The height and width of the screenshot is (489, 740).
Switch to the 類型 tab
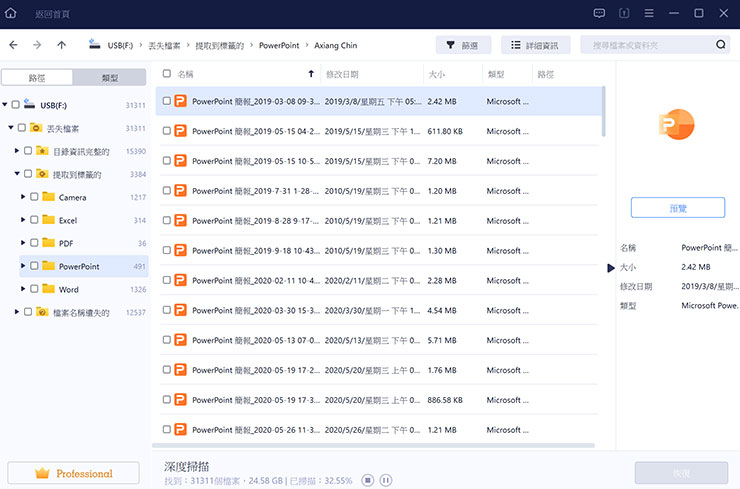109,77
